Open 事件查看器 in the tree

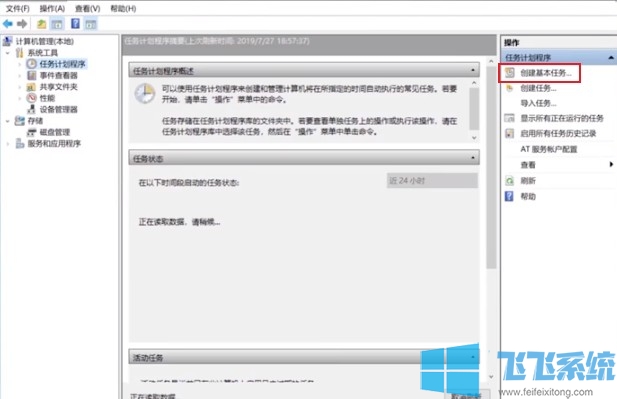pos(58,75)
